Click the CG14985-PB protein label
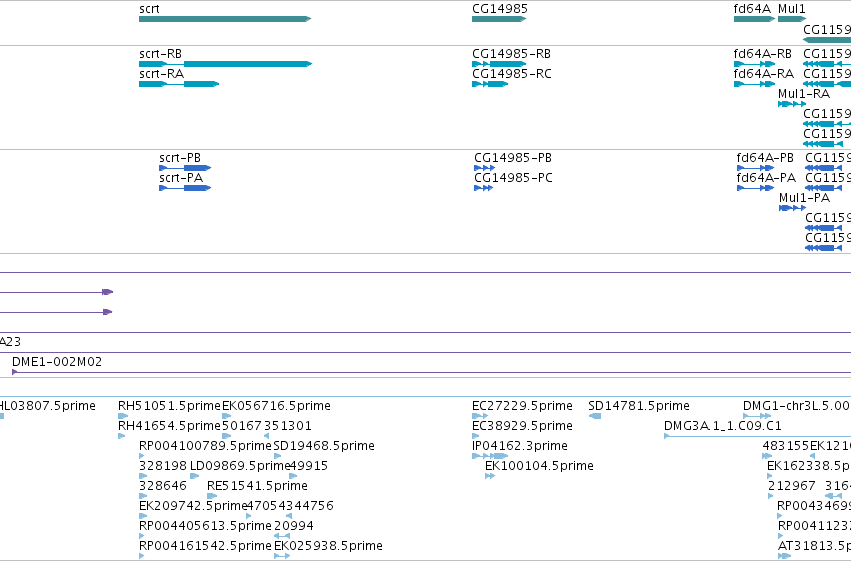 [513, 158]
